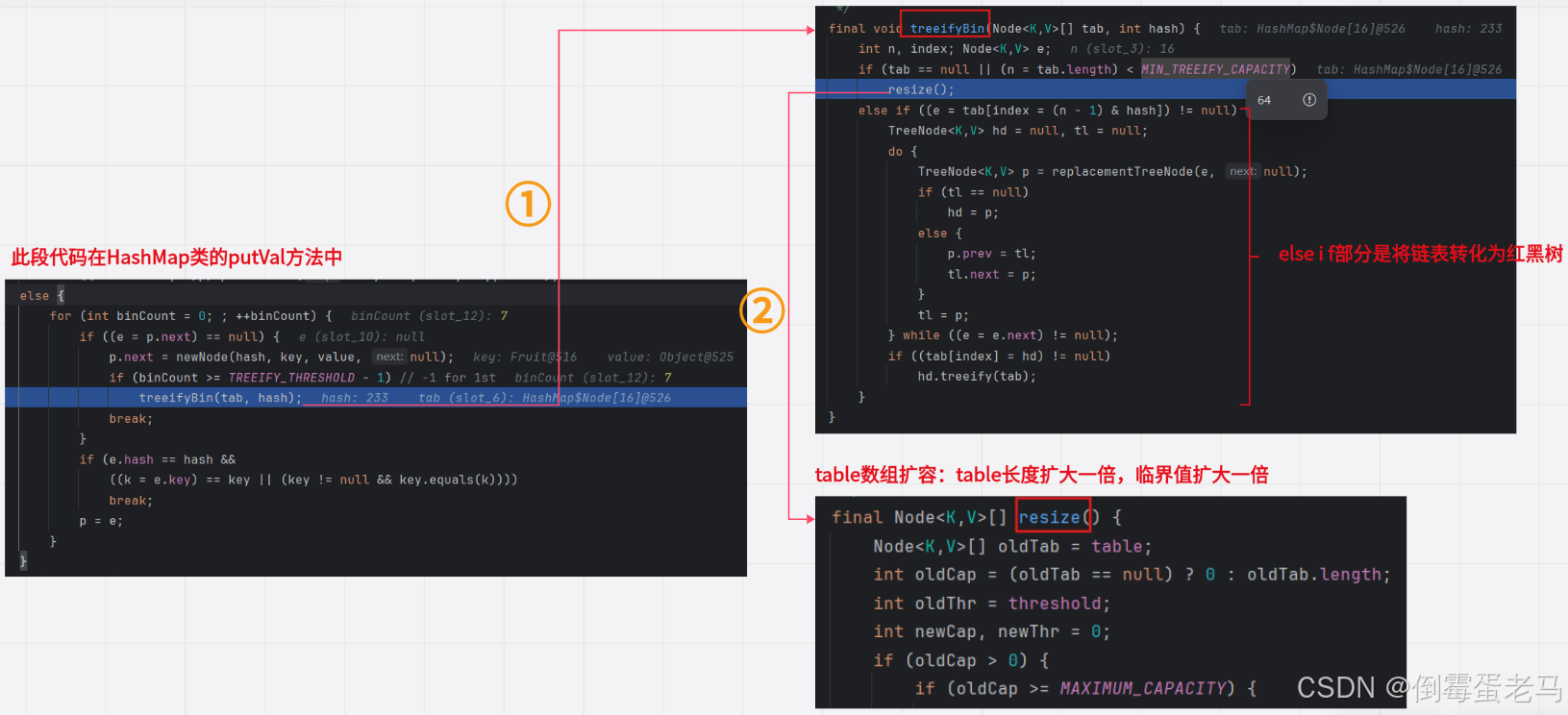Click the hint tab (slot_6): HashMap$Node[16]@526
Screen dimensions: 1568x715
pyautogui.click(x=544, y=398)
